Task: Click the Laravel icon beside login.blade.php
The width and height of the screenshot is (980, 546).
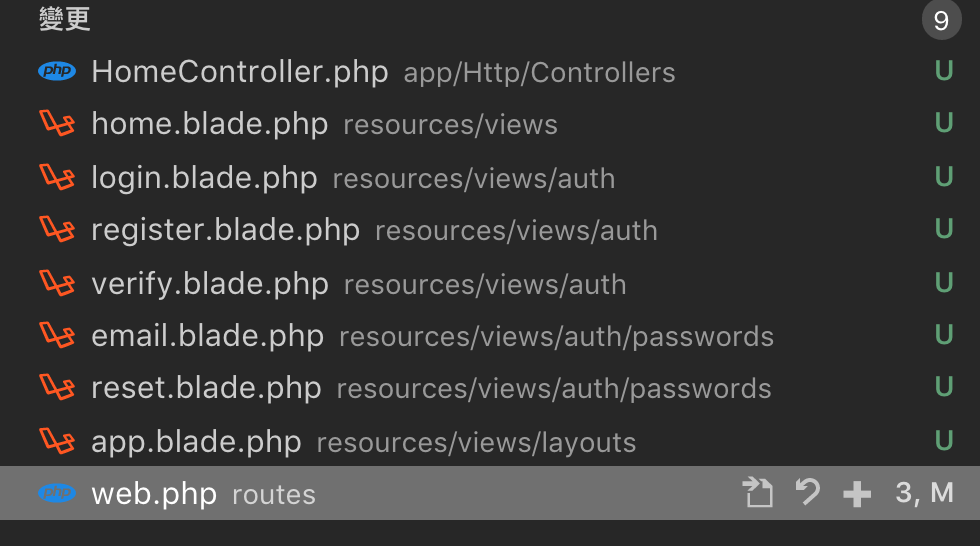Action: [57, 177]
